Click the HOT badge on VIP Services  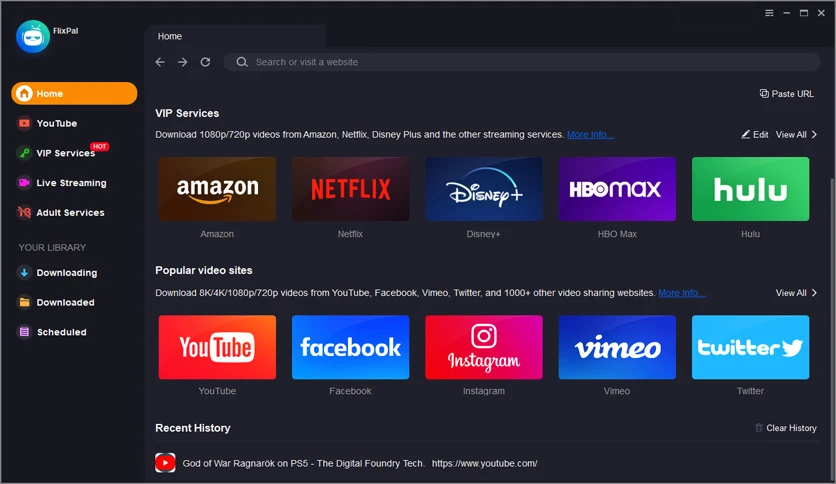[x=99, y=146]
